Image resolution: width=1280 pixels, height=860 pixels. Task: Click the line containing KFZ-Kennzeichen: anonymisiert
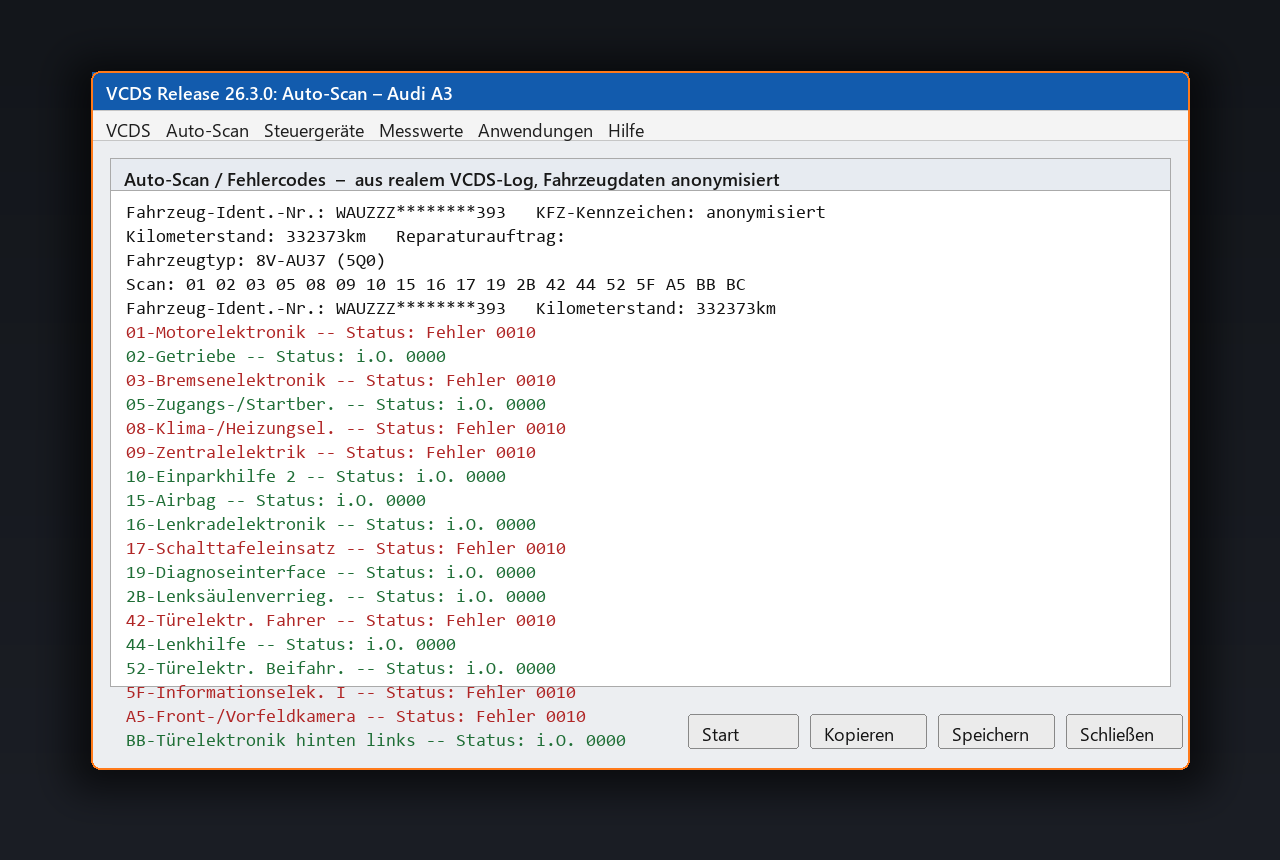click(x=476, y=212)
